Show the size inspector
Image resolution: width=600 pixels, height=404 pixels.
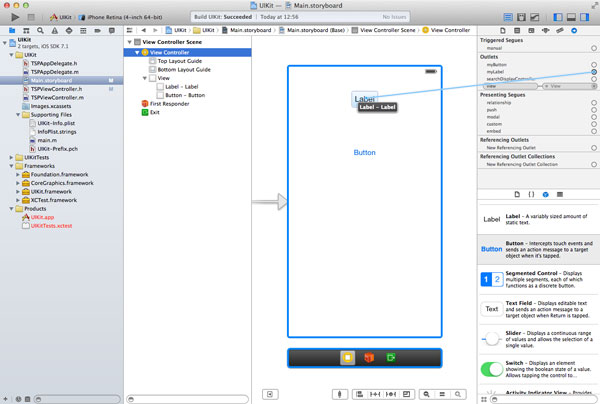(559, 31)
